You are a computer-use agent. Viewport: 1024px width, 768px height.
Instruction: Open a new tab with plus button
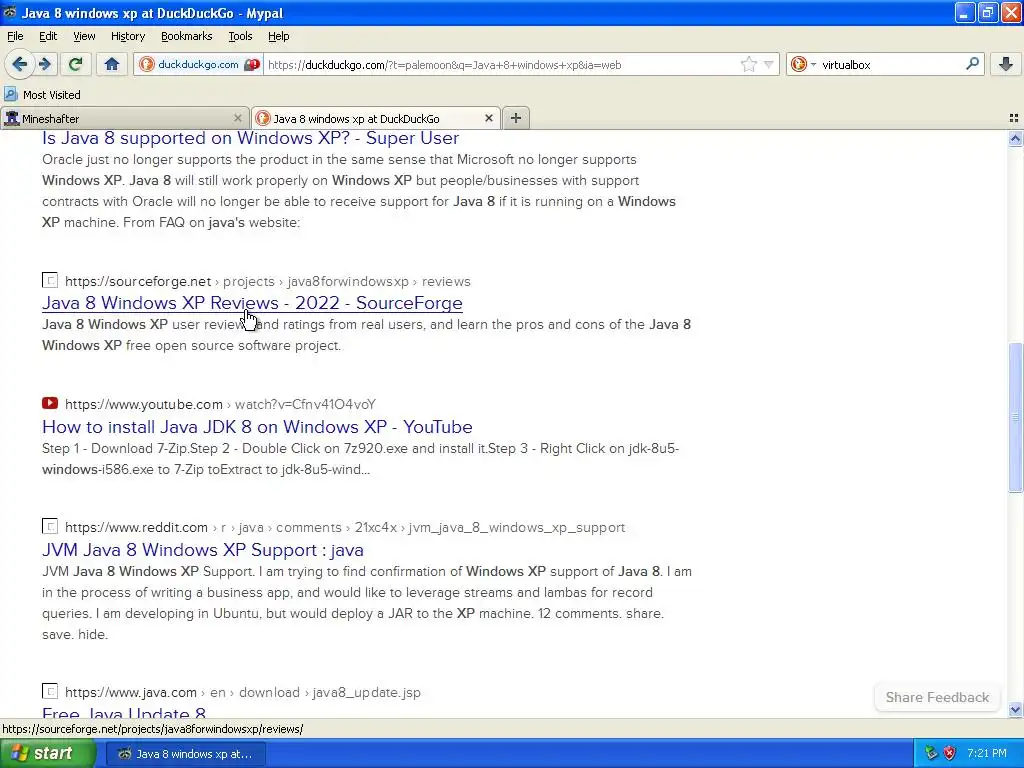pos(516,118)
